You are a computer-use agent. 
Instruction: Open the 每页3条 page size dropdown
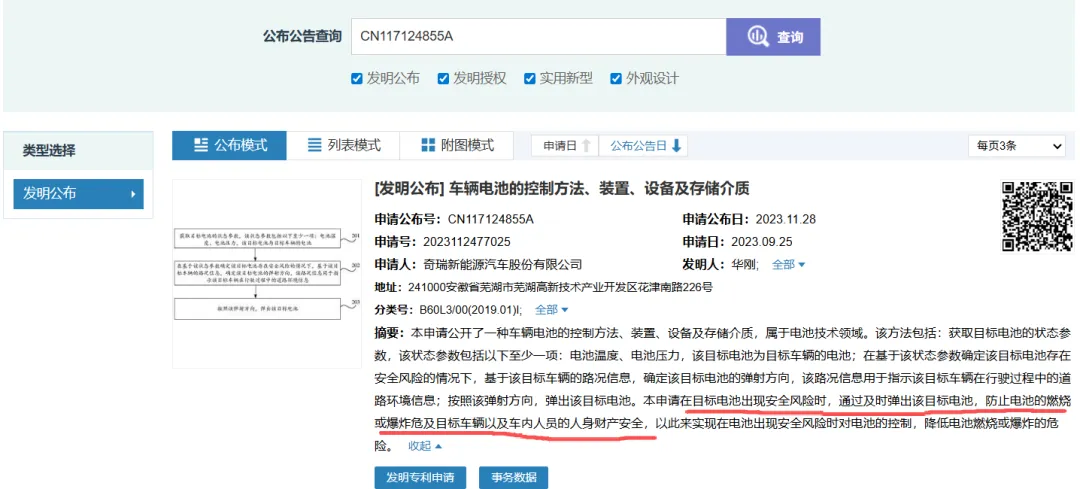1017,146
